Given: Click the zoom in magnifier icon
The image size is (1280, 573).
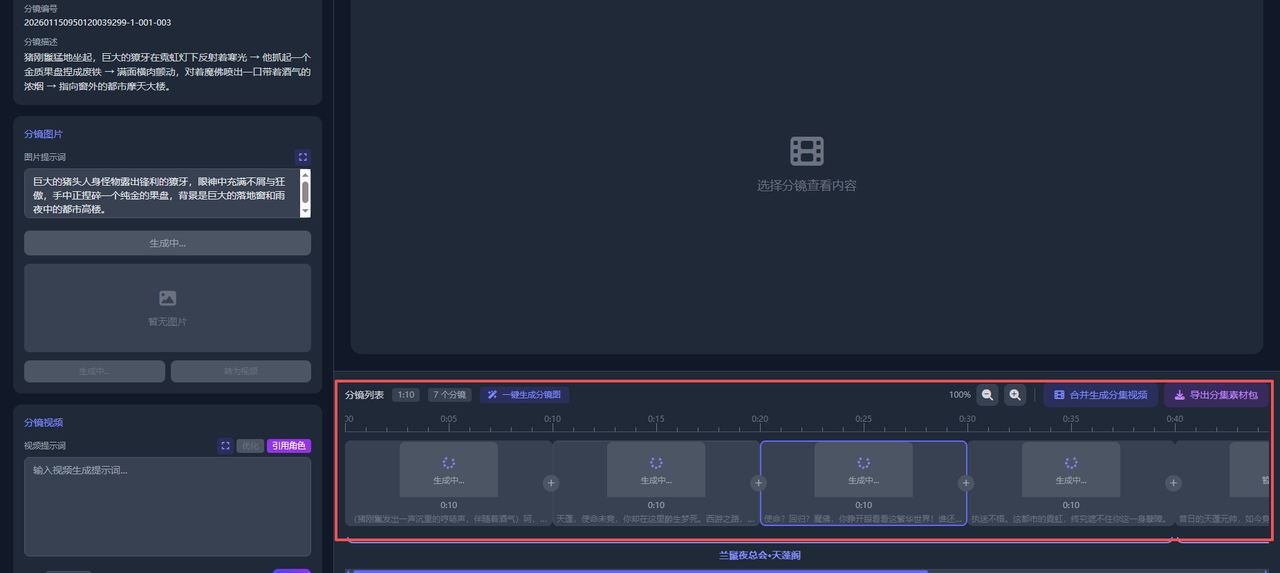Looking at the screenshot, I should click(1015, 395).
